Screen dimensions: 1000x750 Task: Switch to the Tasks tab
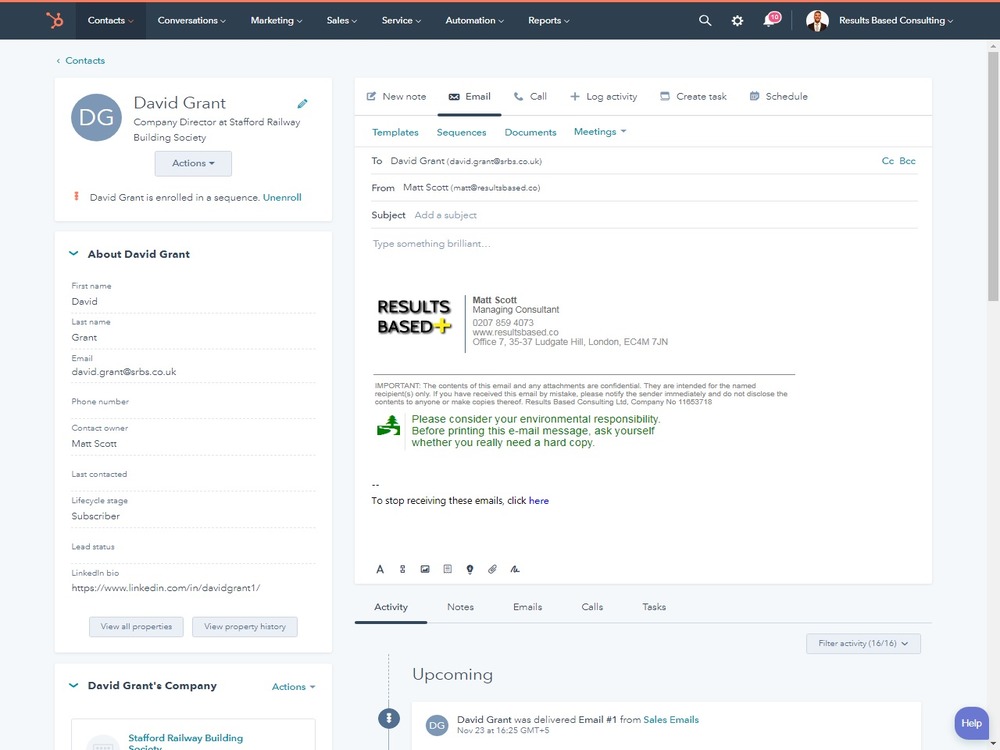click(654, 607)
